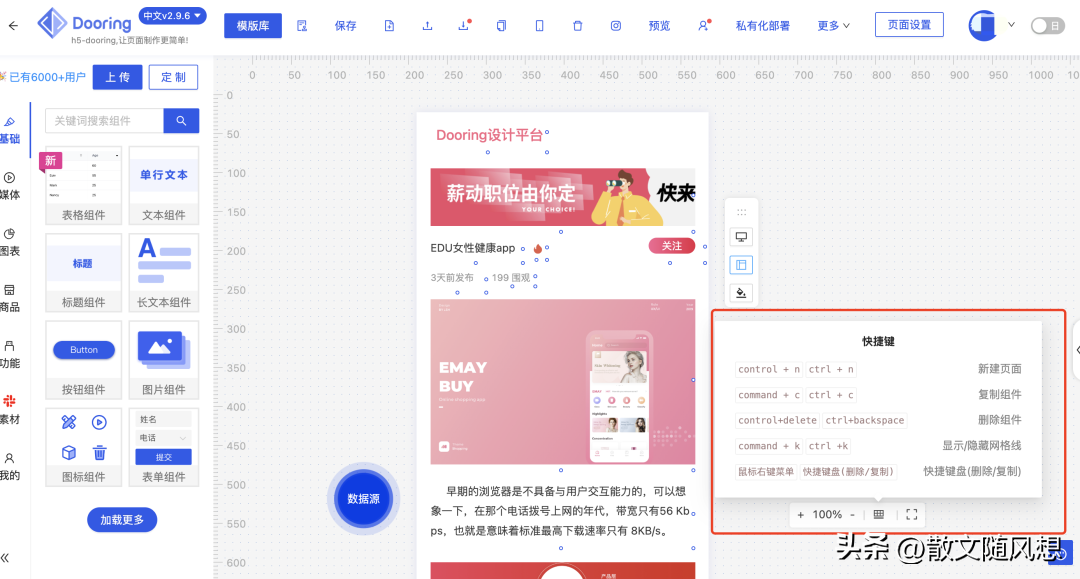The image size is (1080, 579).
Task: Open the 模版库 template library
Action: click(x=253, y=25)
